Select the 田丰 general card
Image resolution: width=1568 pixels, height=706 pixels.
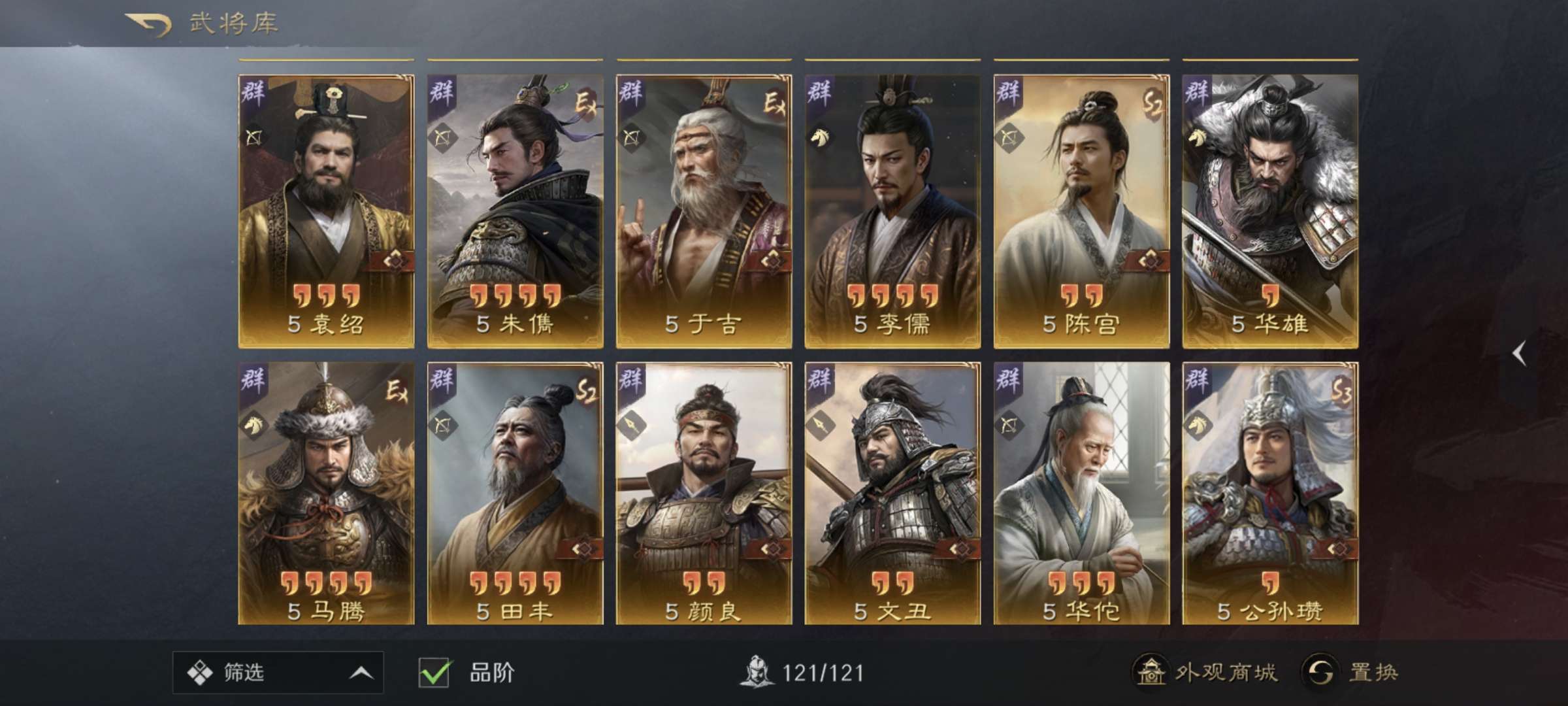pyautogui.click(x=515, y=494)
